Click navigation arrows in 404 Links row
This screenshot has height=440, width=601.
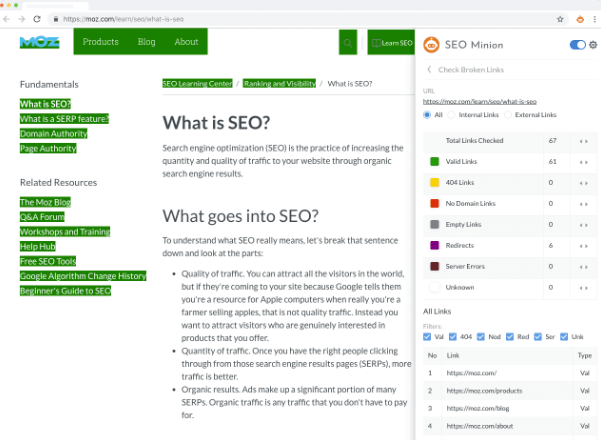(x=583, y=183)
